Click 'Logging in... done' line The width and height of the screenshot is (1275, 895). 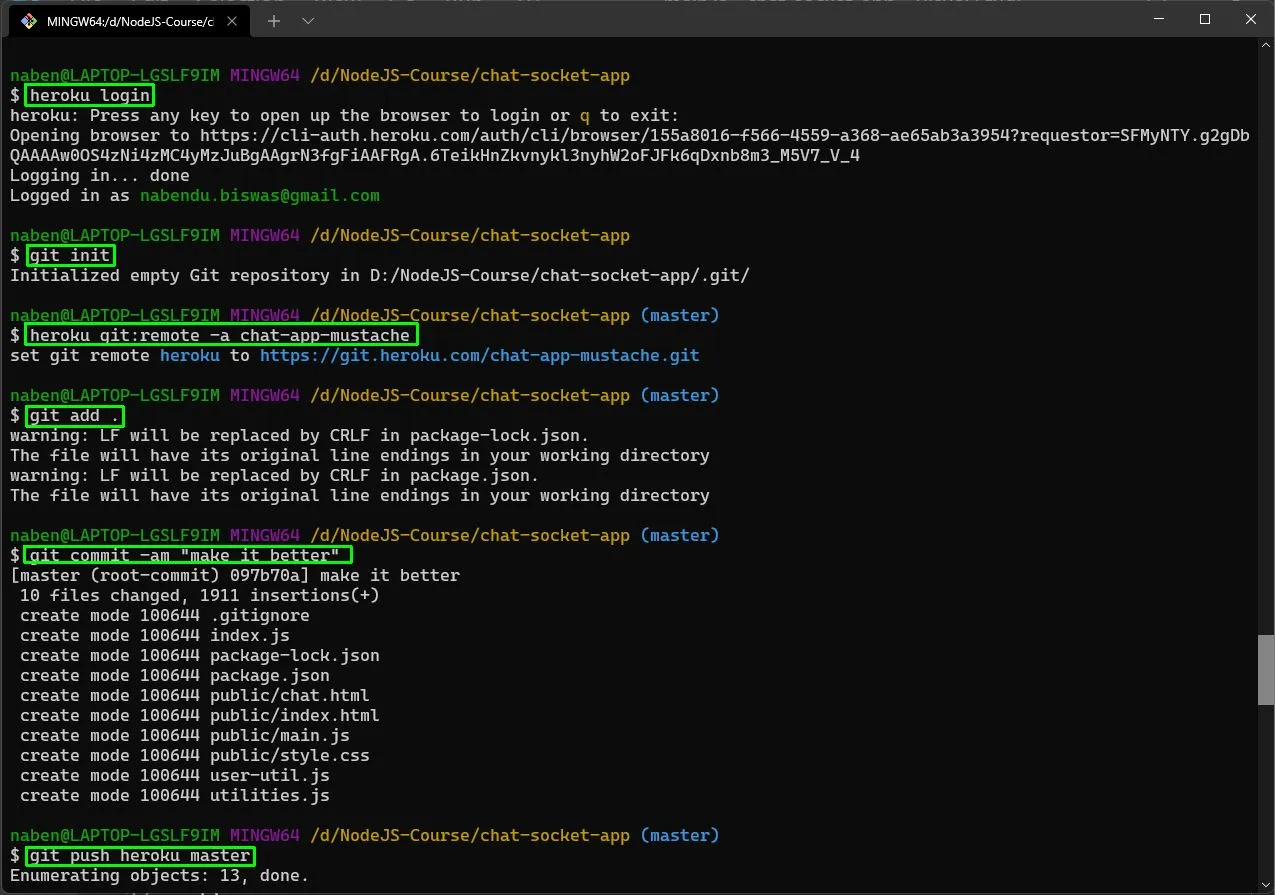pos(100,176)
